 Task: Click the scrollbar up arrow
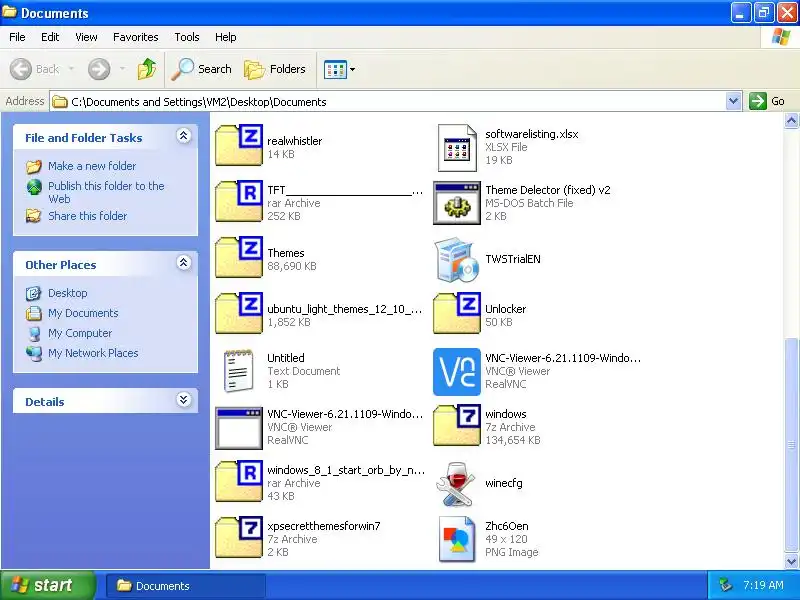click(x=791, y=121)
